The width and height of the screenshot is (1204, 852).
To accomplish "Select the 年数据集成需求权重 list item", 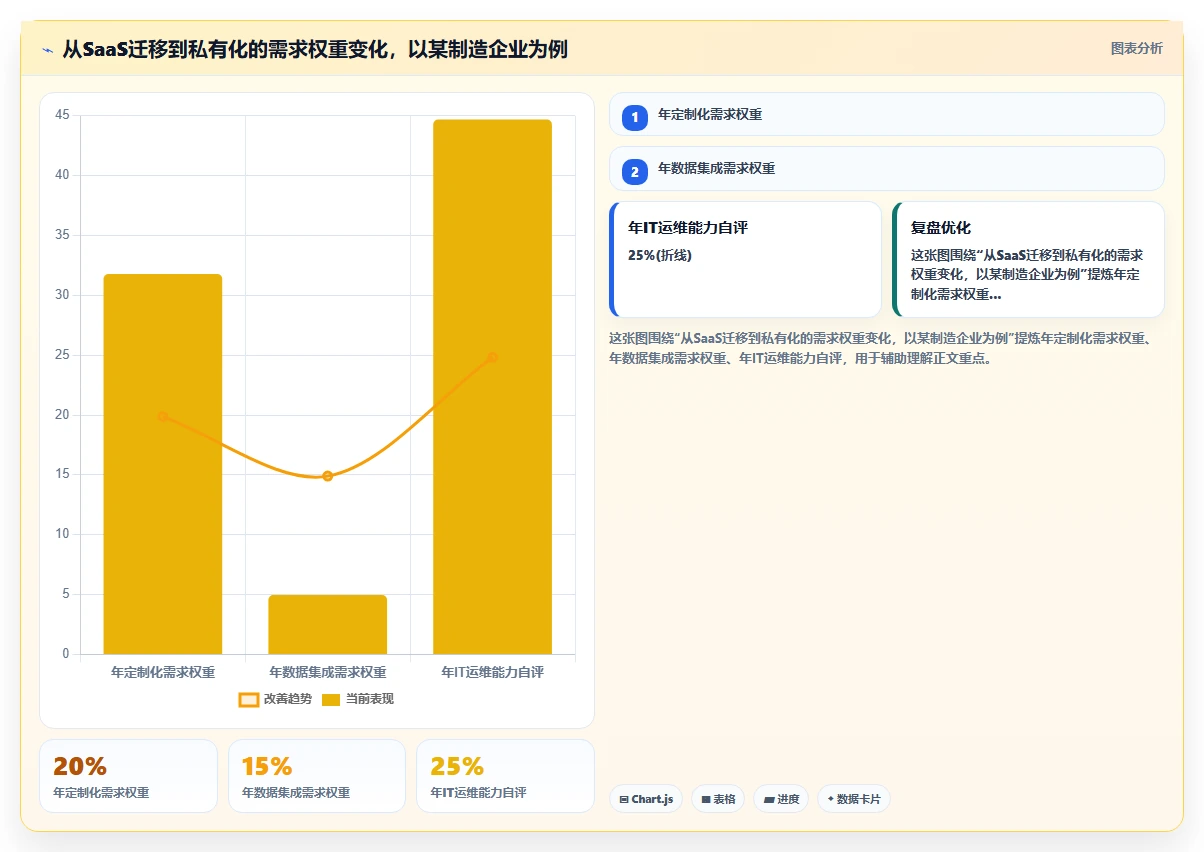I will [x=887, y=169].
